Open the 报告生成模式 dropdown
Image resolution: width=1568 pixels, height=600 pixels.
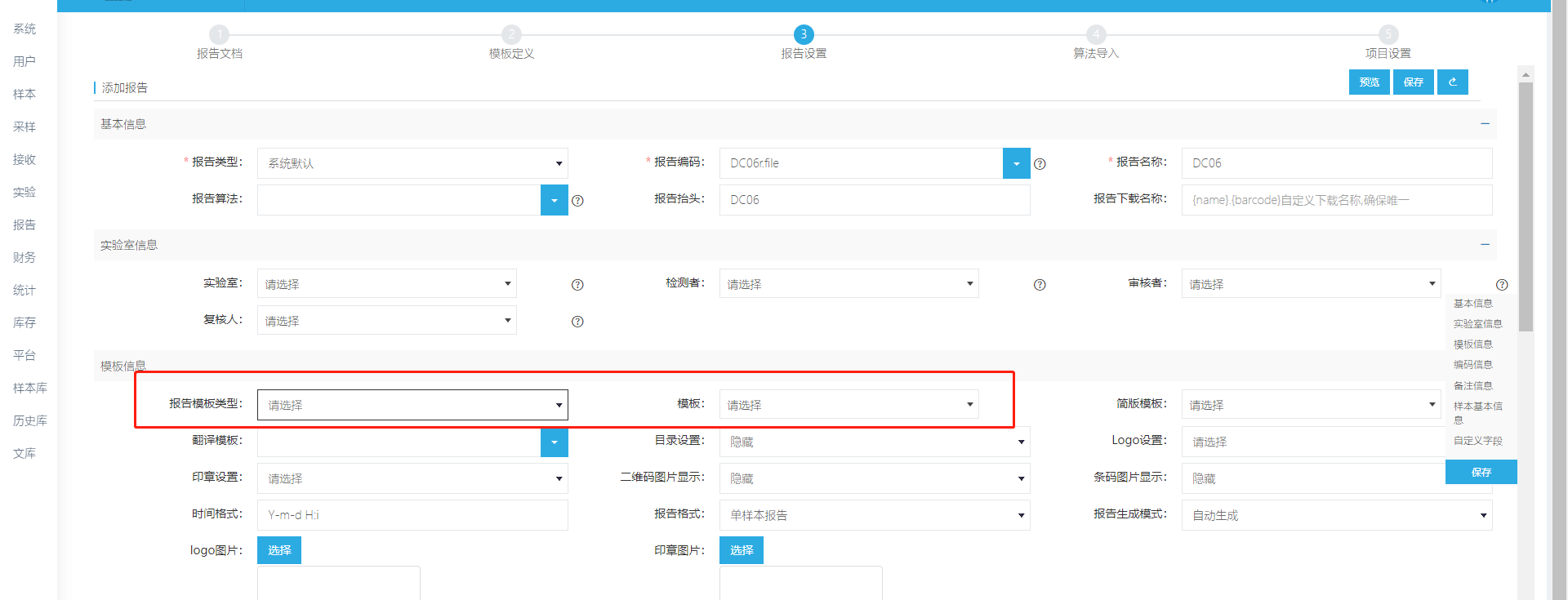click(1337, 515)
